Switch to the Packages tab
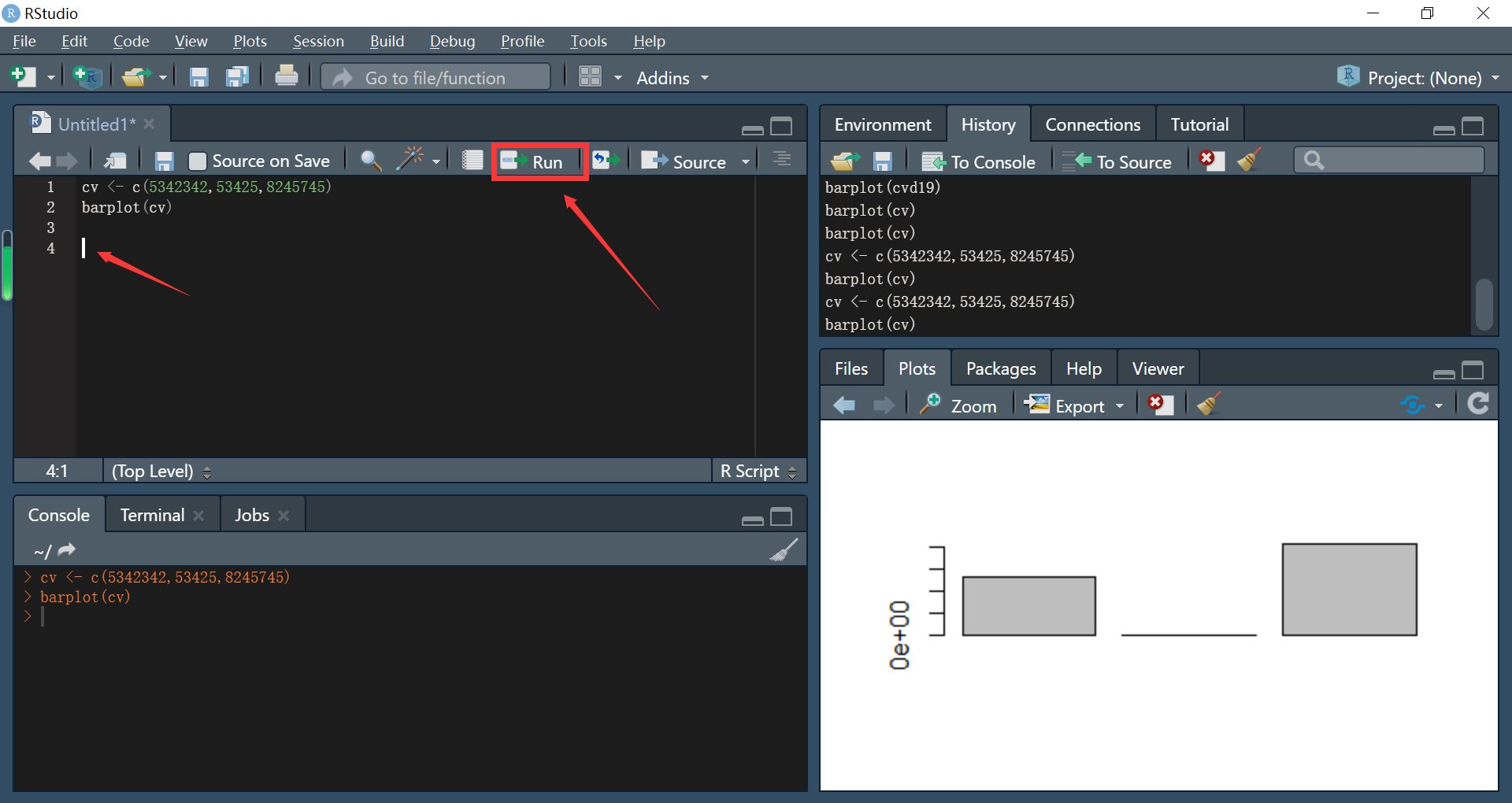 1000,368
